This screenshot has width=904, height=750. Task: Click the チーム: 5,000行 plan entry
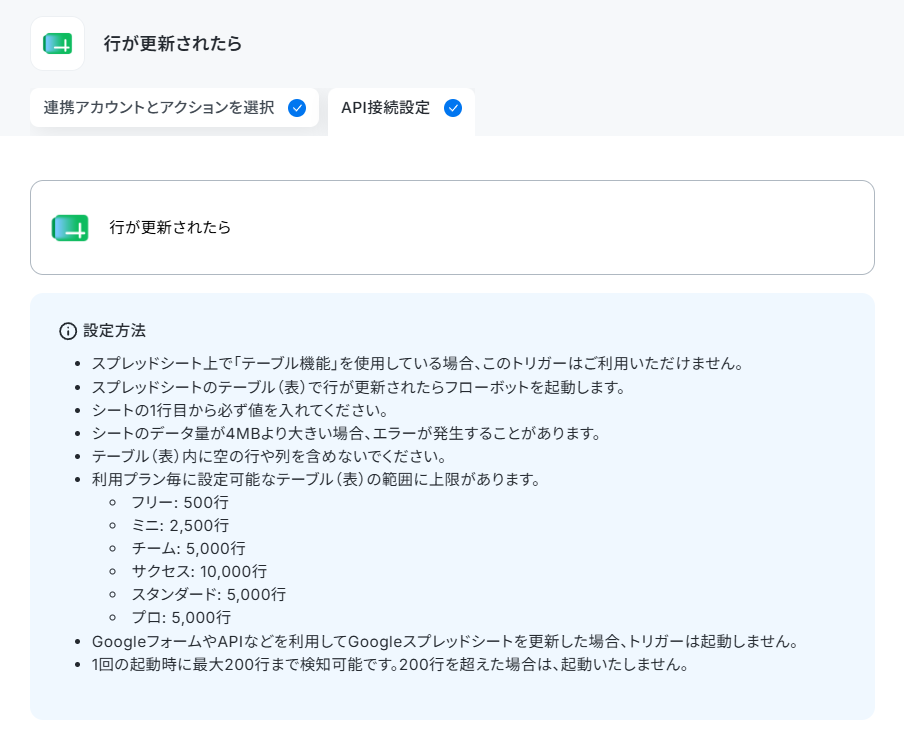click(x=189, y=549)
